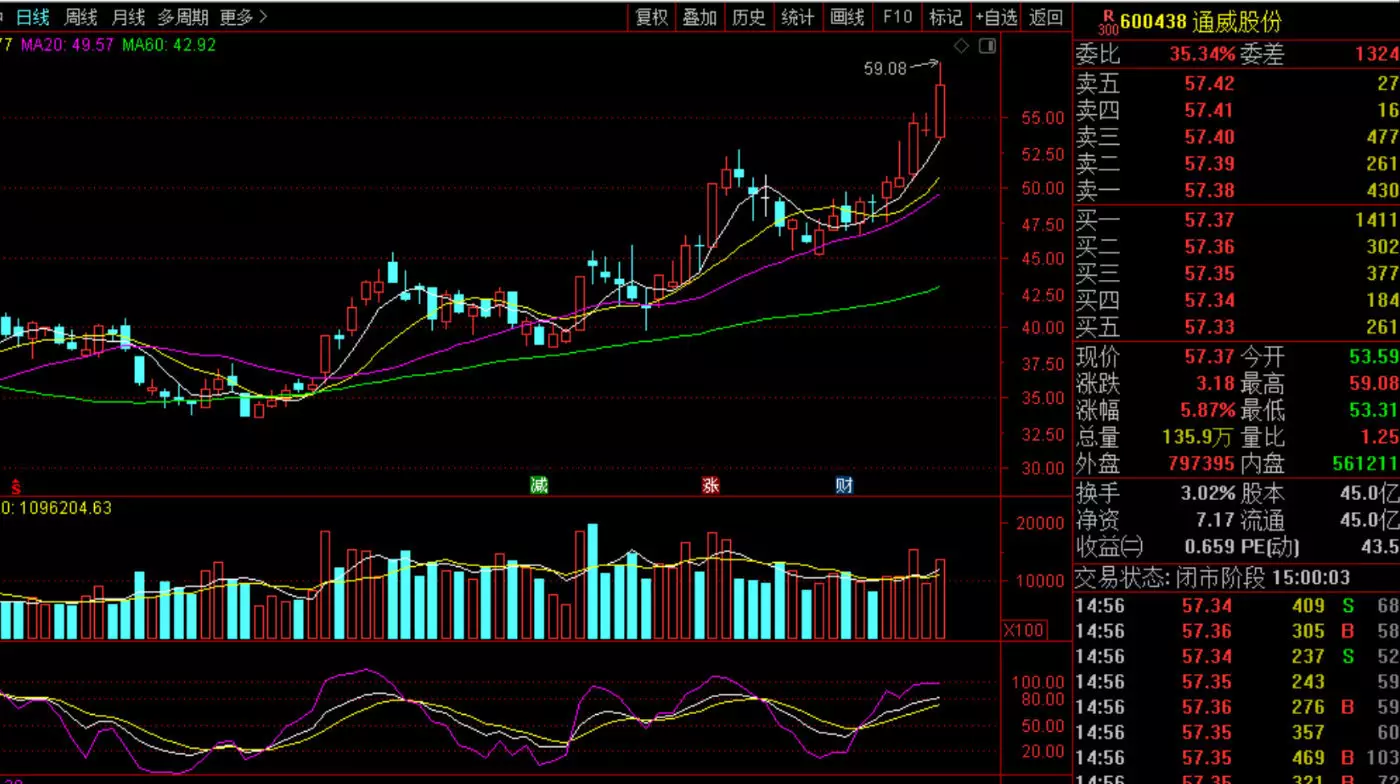Activate 画线 drawing tools
The width and height of the screenshot is (1400, 784).
click(847, 17)
